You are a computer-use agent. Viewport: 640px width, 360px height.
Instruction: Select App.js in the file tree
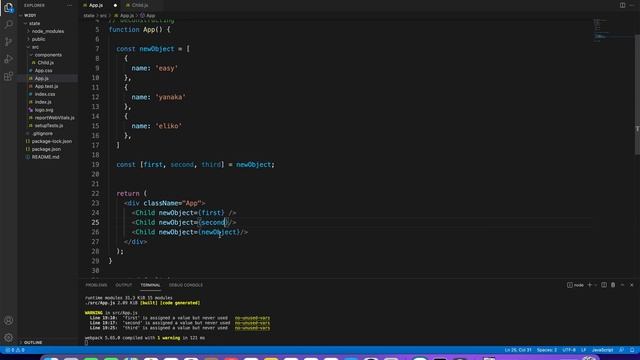click(x=41, y=78)
